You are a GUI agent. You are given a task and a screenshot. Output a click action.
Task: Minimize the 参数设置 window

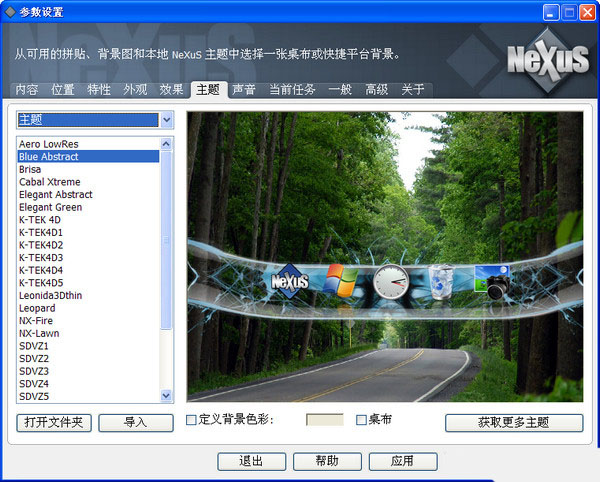(551, 13)
